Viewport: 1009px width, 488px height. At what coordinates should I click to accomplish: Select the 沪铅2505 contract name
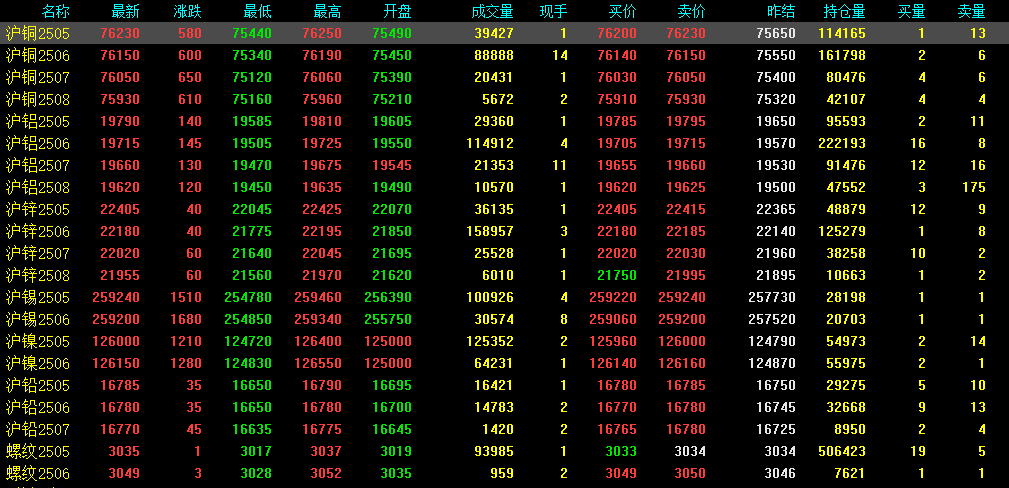tap(37, 386)
